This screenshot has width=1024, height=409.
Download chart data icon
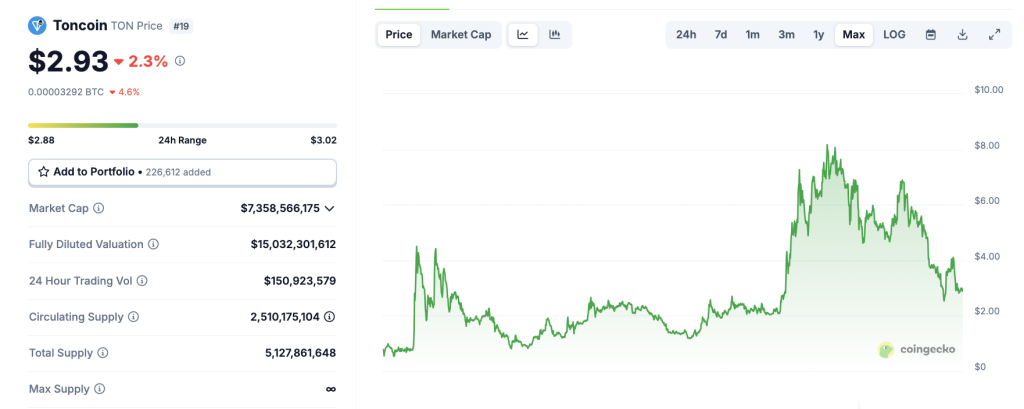tap(962, 35)
